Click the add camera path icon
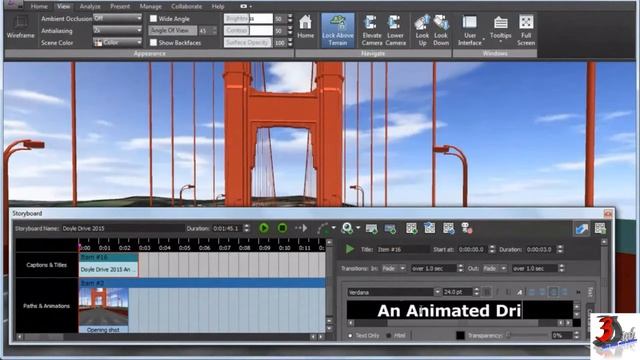 click(323, 228)
